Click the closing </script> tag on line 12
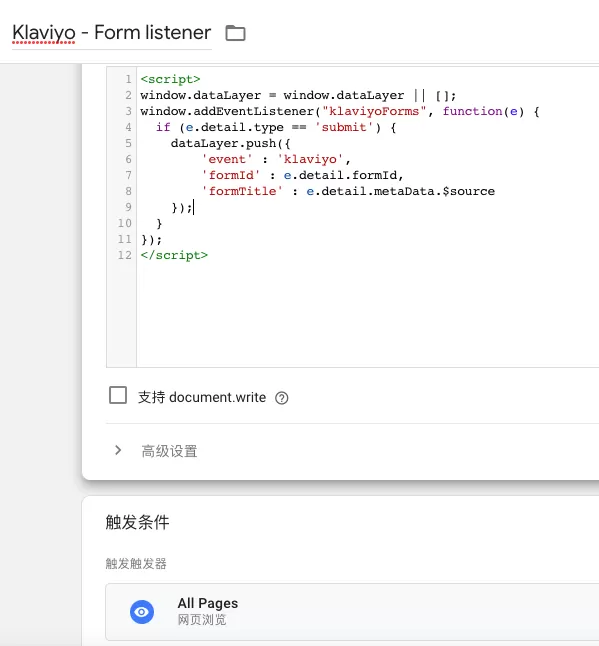The height and width of the screenshot is (646, 599). point(174,255)
